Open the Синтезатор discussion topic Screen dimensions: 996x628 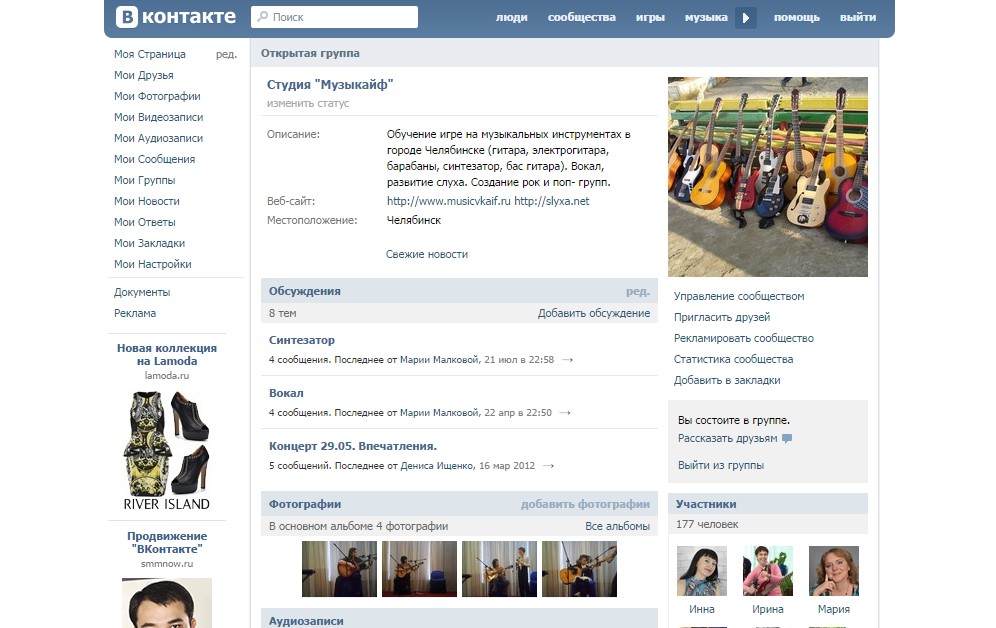(302, 340)
